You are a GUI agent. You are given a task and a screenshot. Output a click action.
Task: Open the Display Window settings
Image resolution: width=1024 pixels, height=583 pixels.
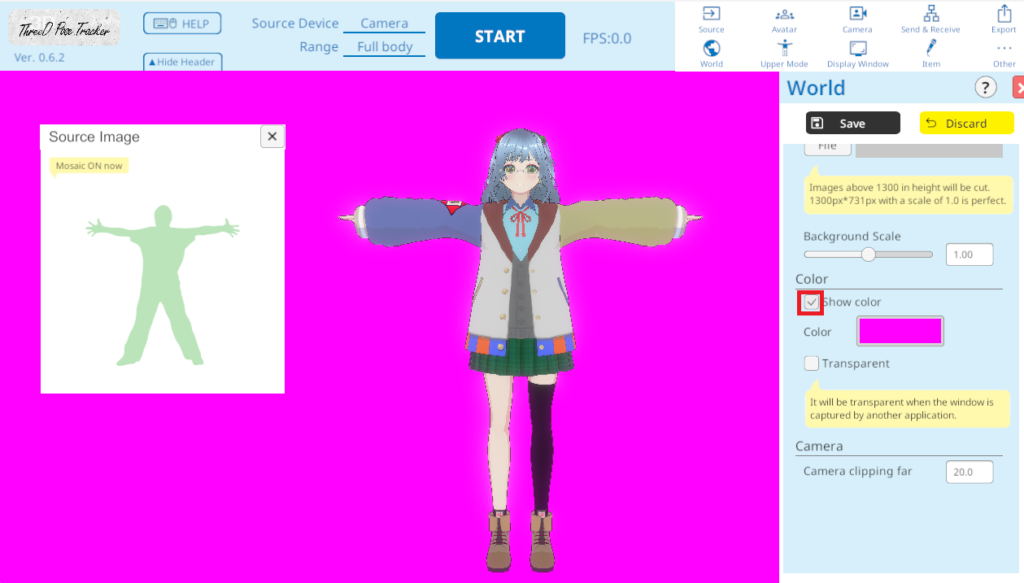pos(857,54)
